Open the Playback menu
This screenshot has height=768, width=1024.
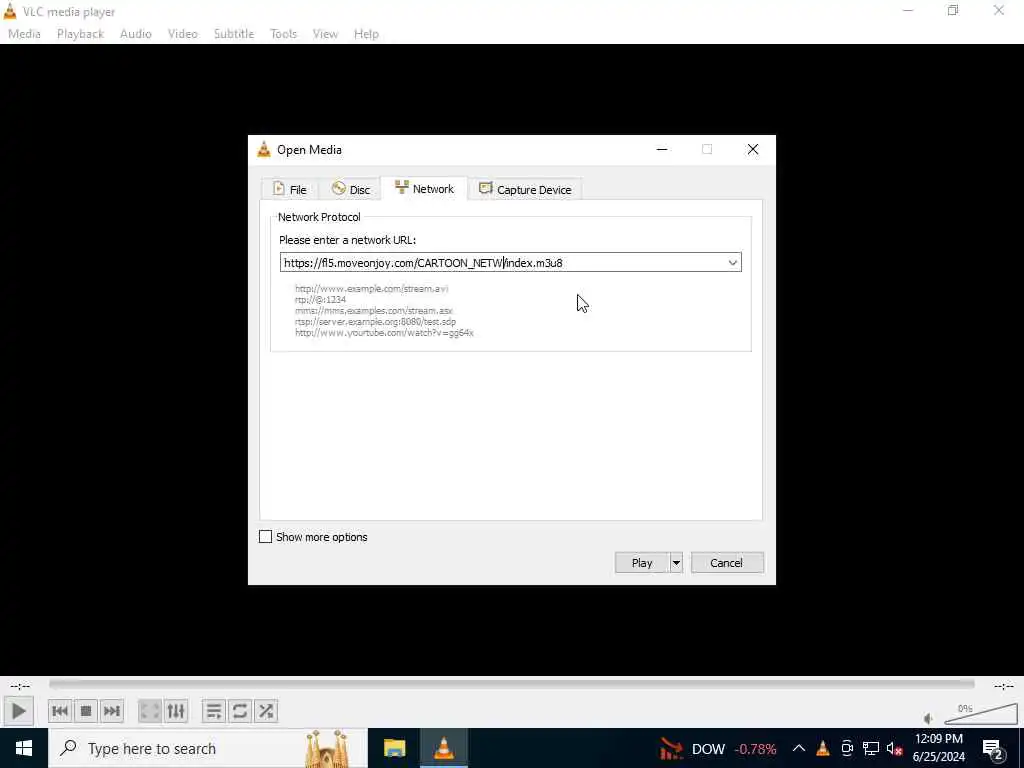(80, 34)
